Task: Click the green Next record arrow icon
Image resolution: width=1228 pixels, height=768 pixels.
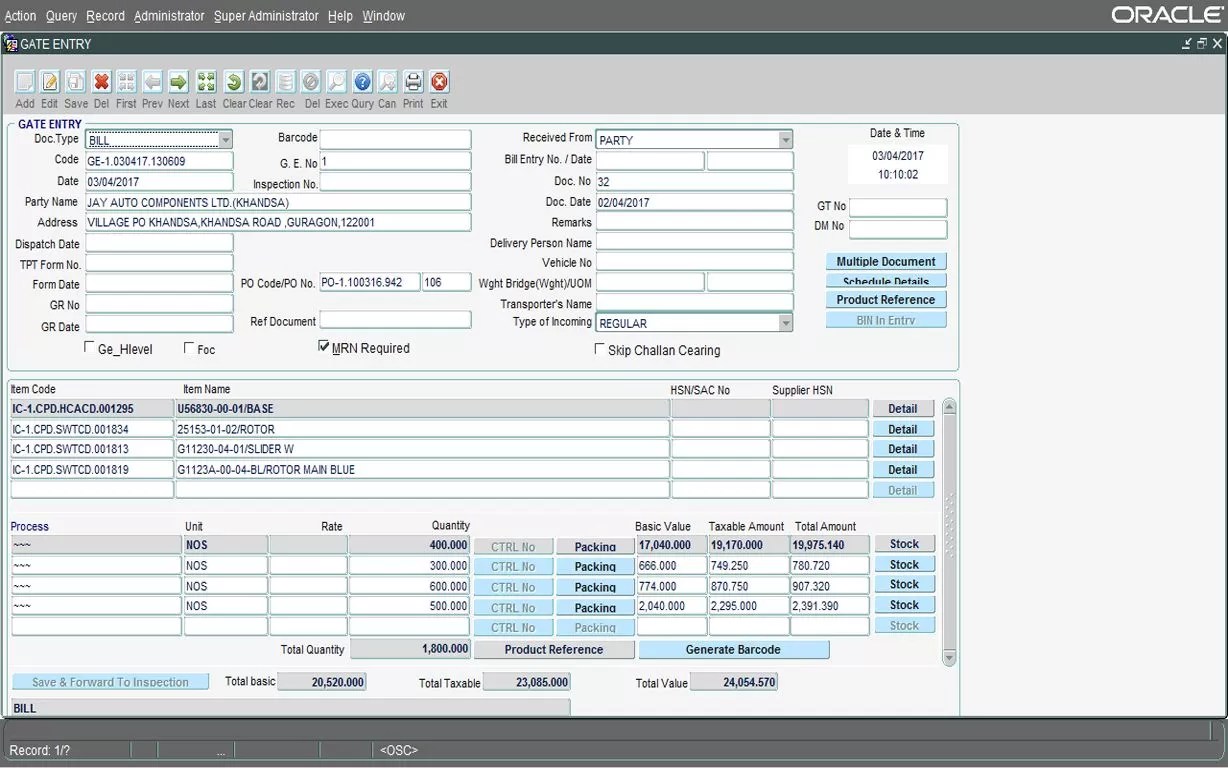Action: click(178, 82)
